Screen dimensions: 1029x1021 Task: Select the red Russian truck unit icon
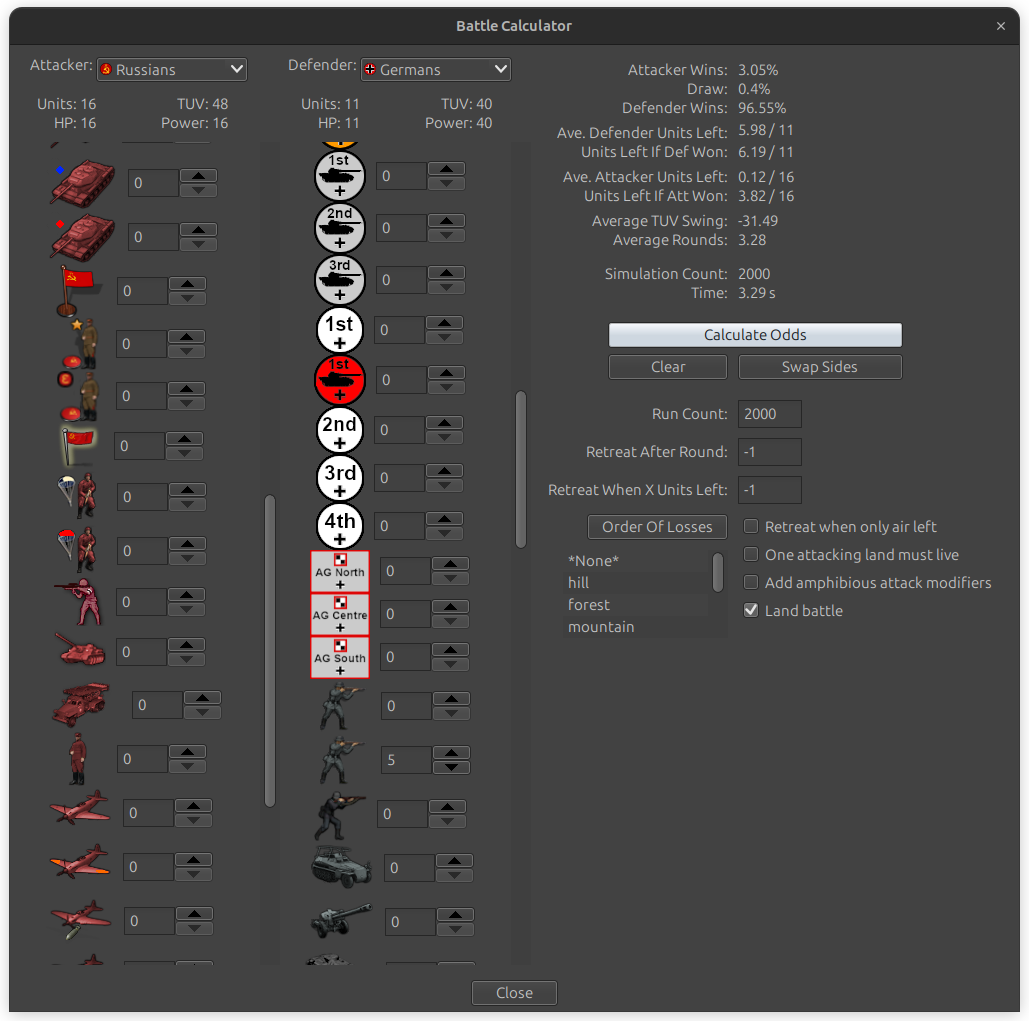tap(80, 705)
